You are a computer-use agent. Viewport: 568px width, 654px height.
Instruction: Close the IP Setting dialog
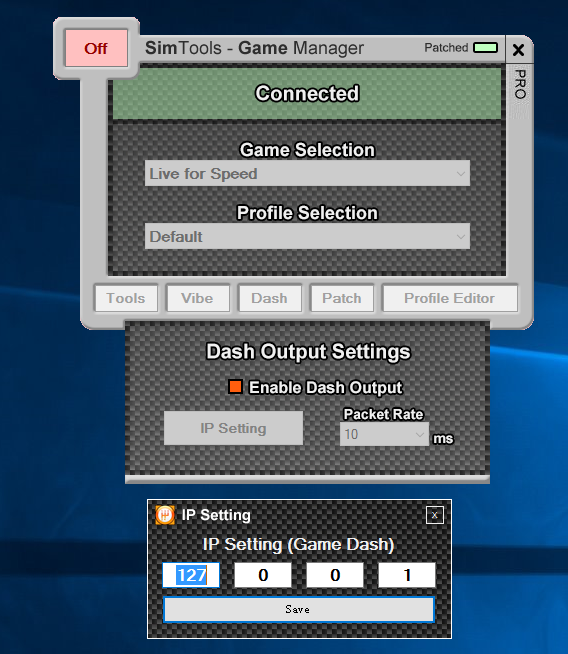[435, 515]
